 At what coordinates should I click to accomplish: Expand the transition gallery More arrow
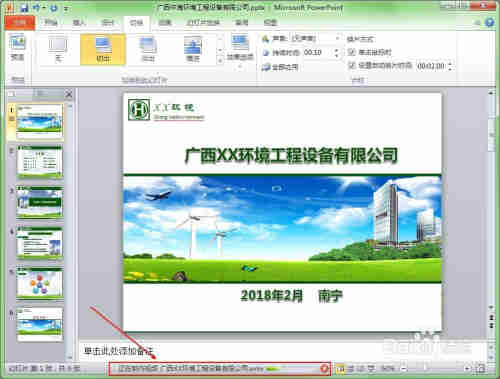pyautogui.click(x=220, y=61)
